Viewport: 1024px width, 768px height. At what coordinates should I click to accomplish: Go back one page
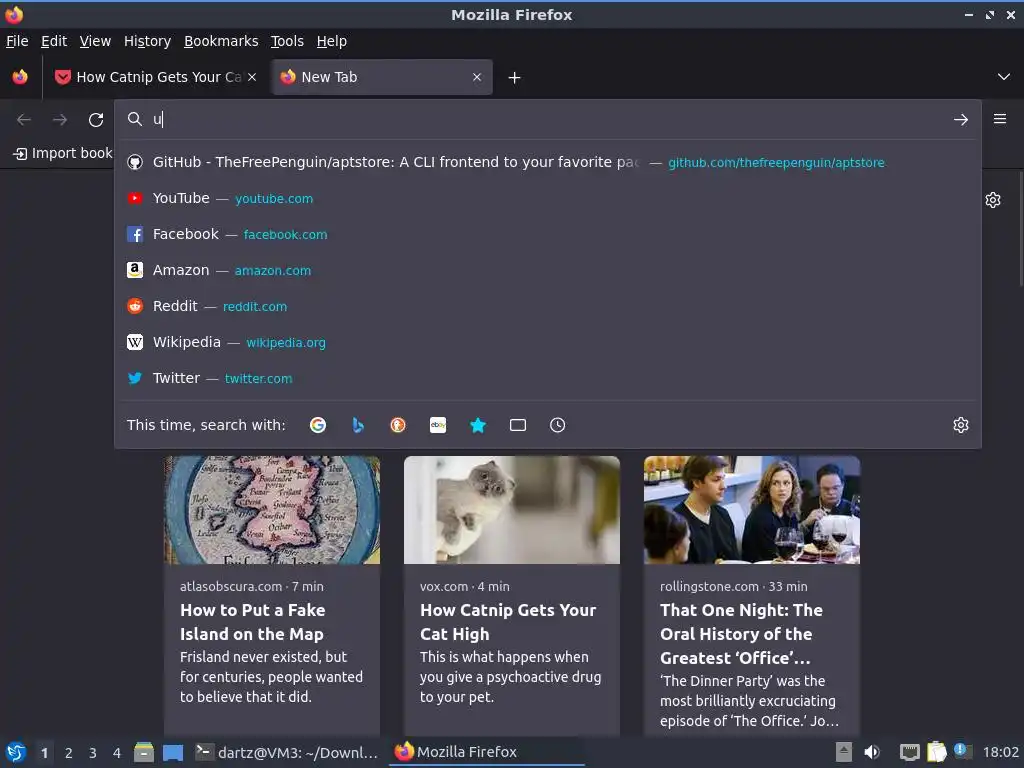coord(24,120)
